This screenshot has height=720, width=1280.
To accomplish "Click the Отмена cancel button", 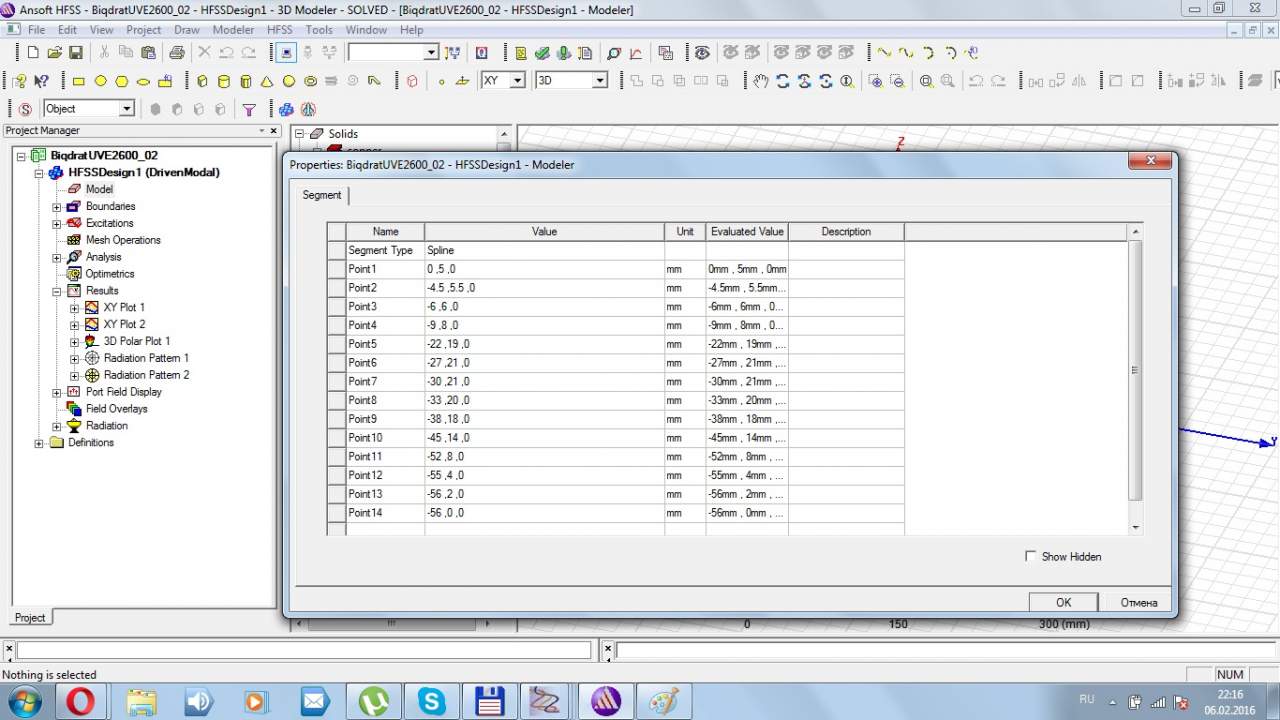I will coord(1138,602).
